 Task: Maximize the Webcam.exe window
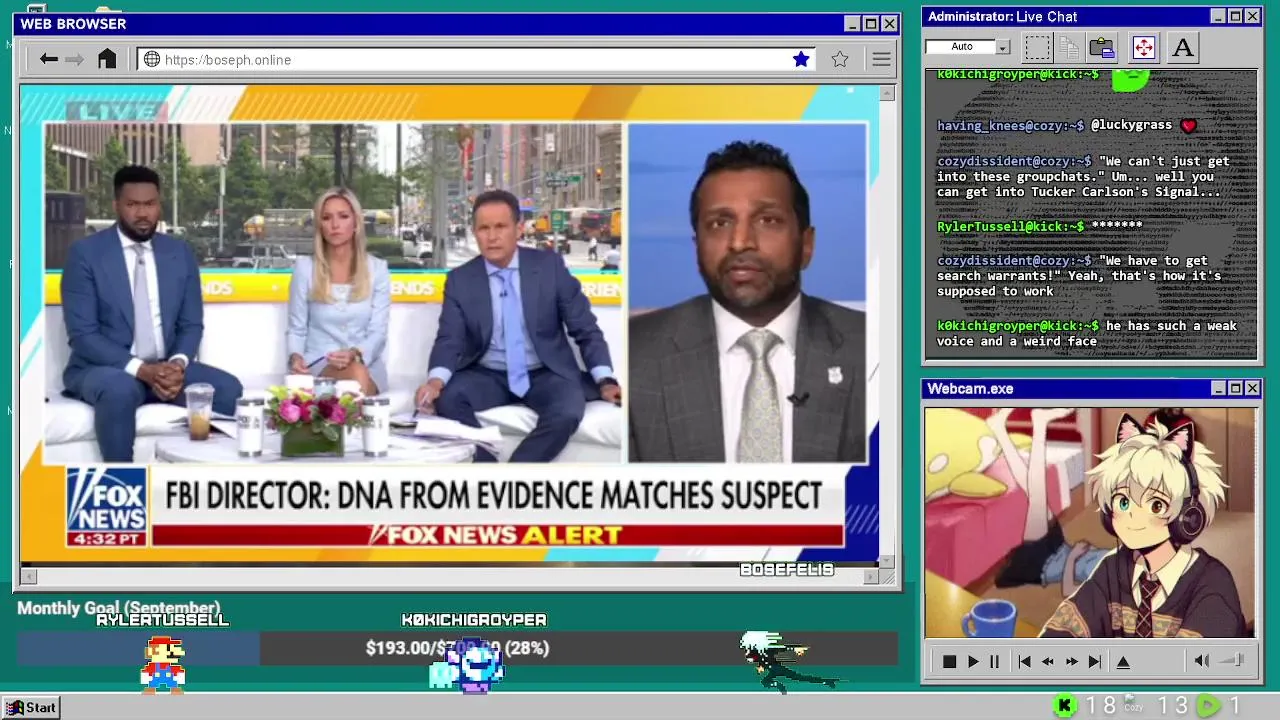[x=1235, y=389]
